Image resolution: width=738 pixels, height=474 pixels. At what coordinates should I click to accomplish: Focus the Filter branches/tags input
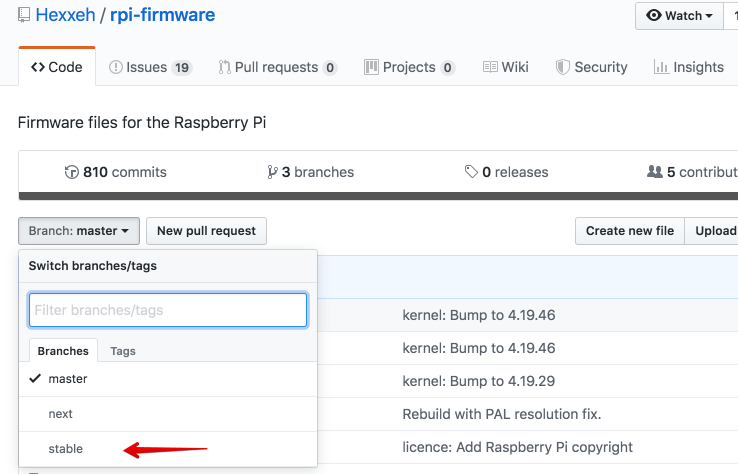click(x=168, y=310)
